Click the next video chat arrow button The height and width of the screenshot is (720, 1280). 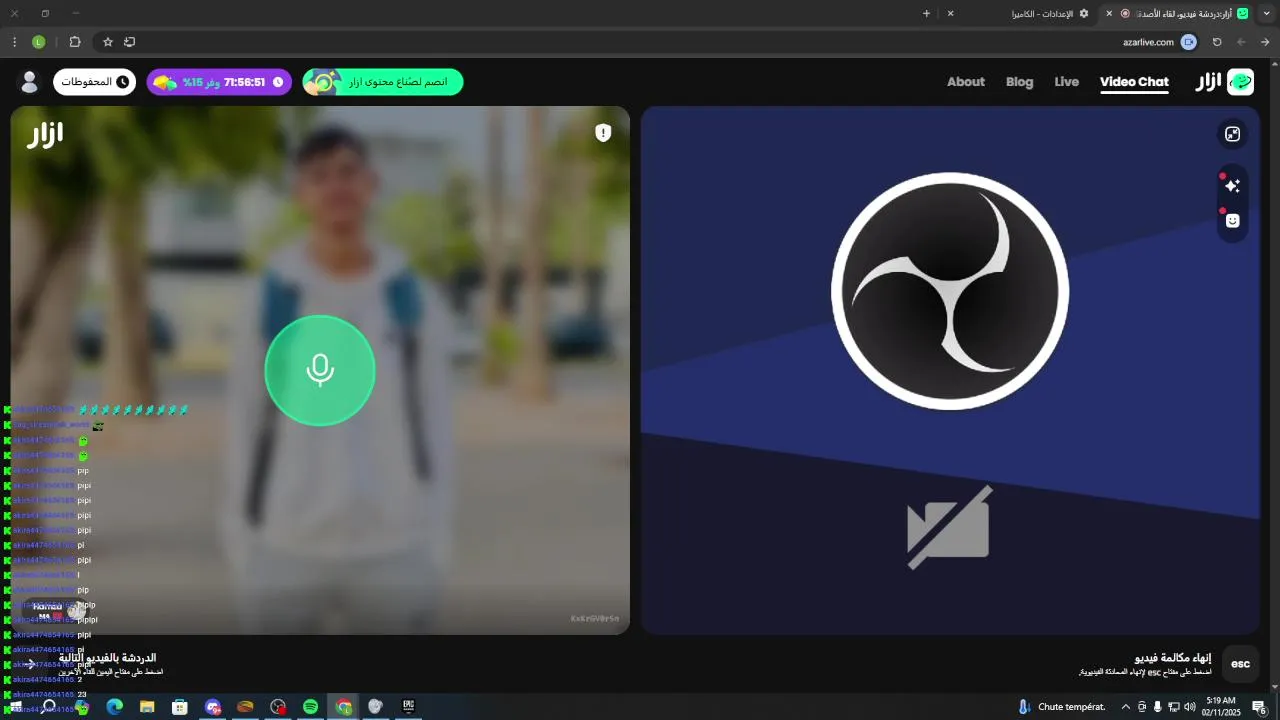(x=31, y=664)
